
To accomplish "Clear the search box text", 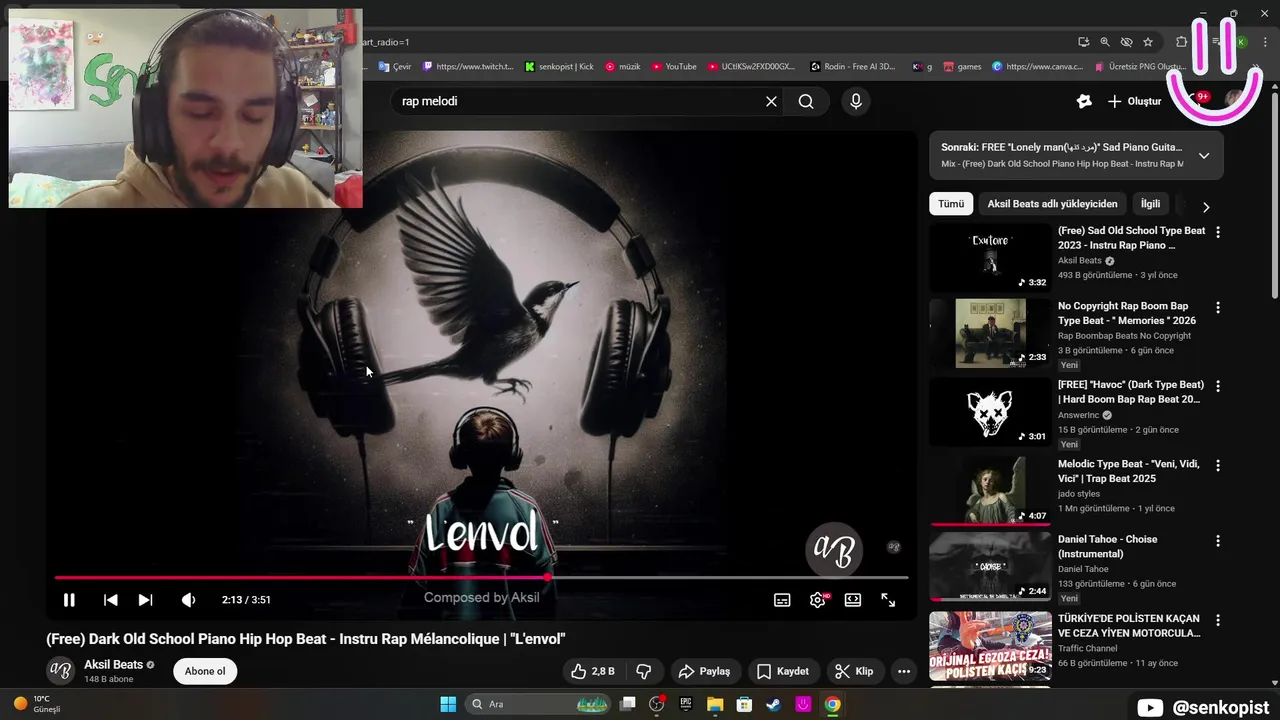I will pos(771,101).
